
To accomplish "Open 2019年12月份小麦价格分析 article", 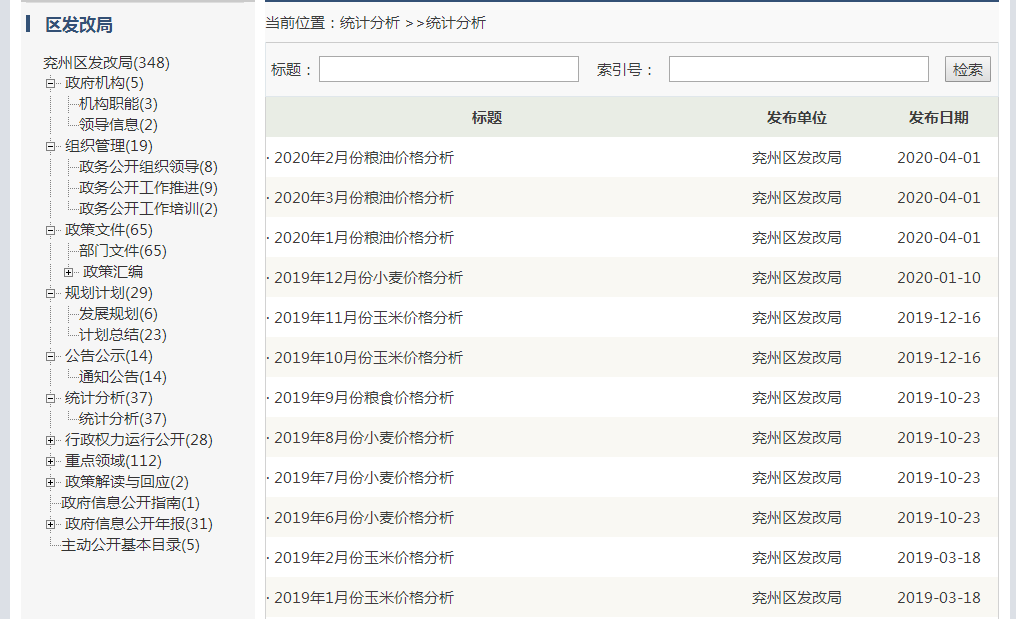I will click(x=368, y=278).
